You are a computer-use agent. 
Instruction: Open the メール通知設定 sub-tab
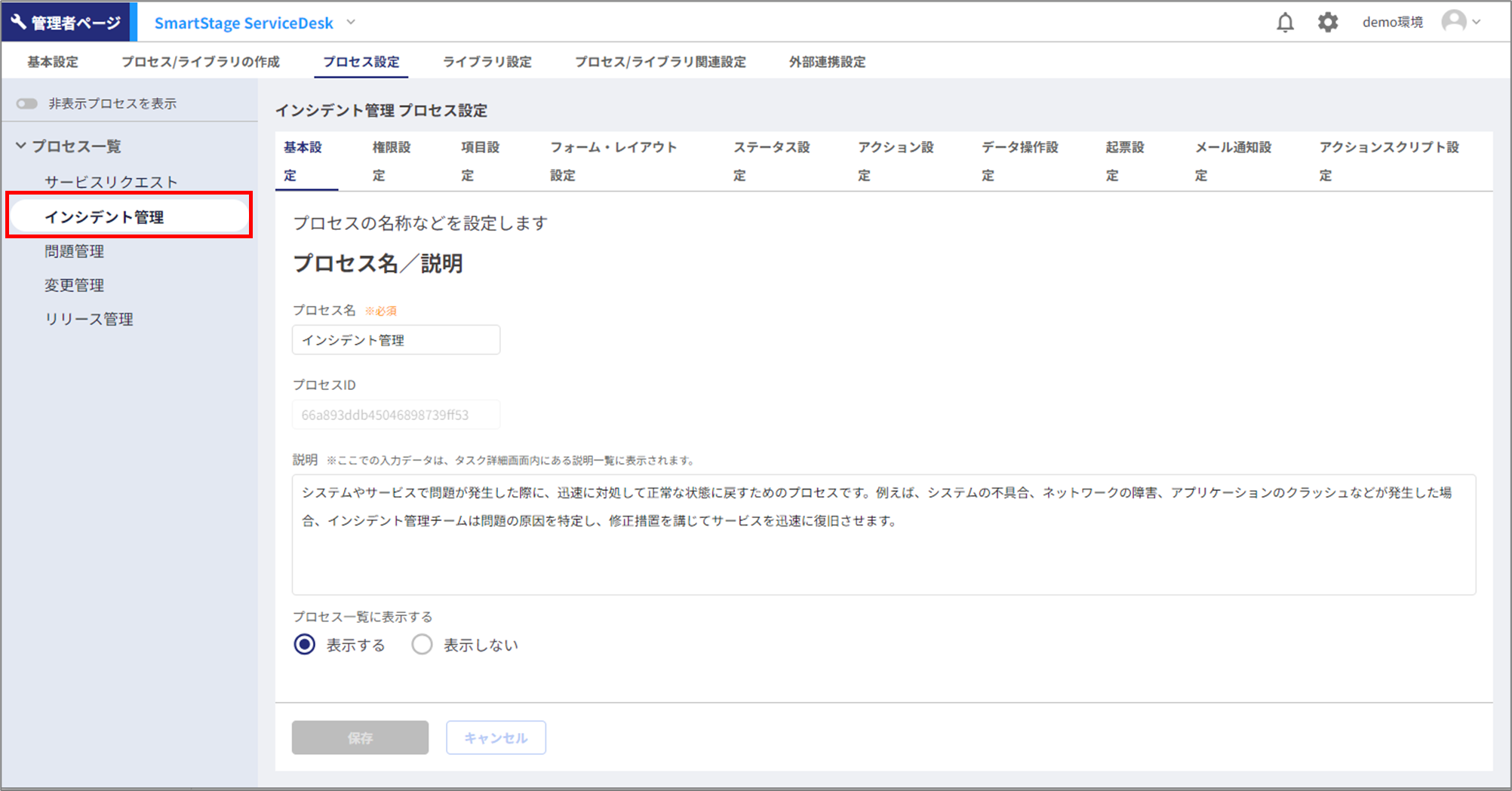(1232, 161)
